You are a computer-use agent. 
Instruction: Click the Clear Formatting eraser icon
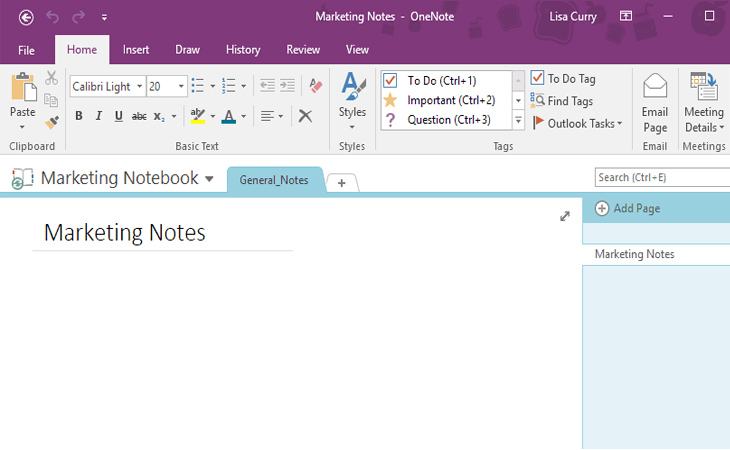click(x=316, y=85)
